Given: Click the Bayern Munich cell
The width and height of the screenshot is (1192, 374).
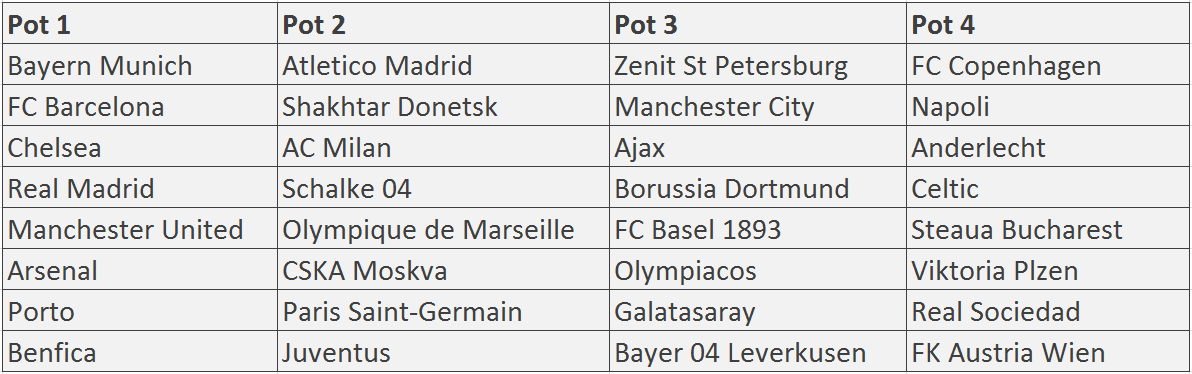Looking at the screenshot, I should (140, 65).
